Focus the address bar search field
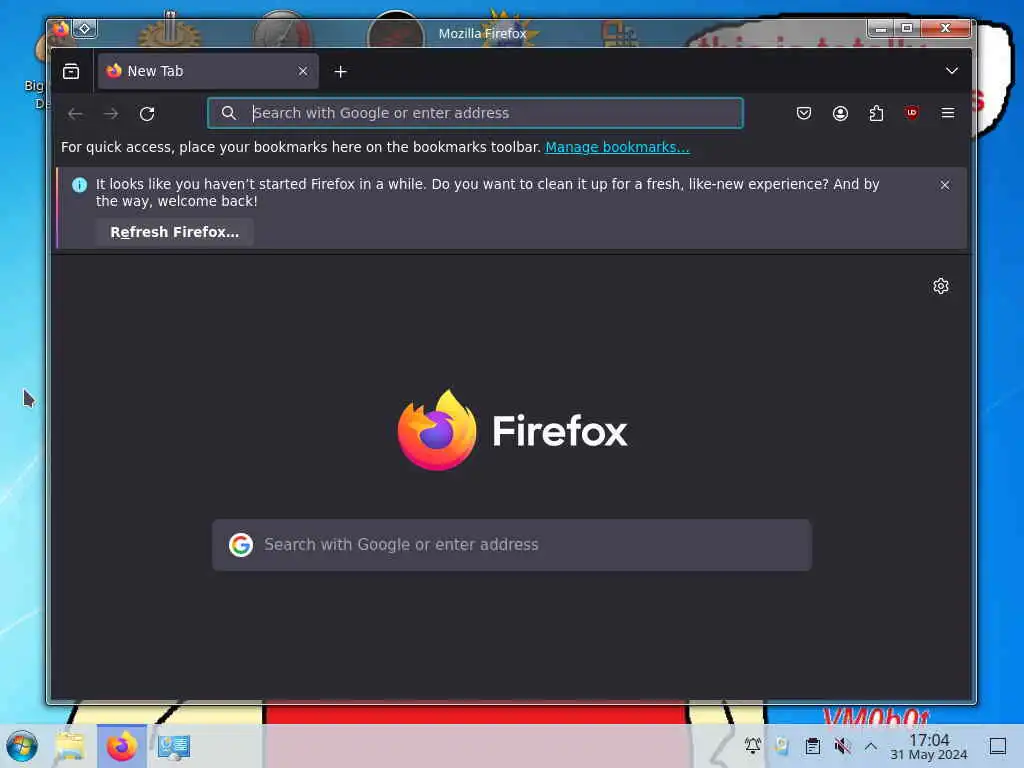The height and width of the screenshot is (768, 1024). 475,113
